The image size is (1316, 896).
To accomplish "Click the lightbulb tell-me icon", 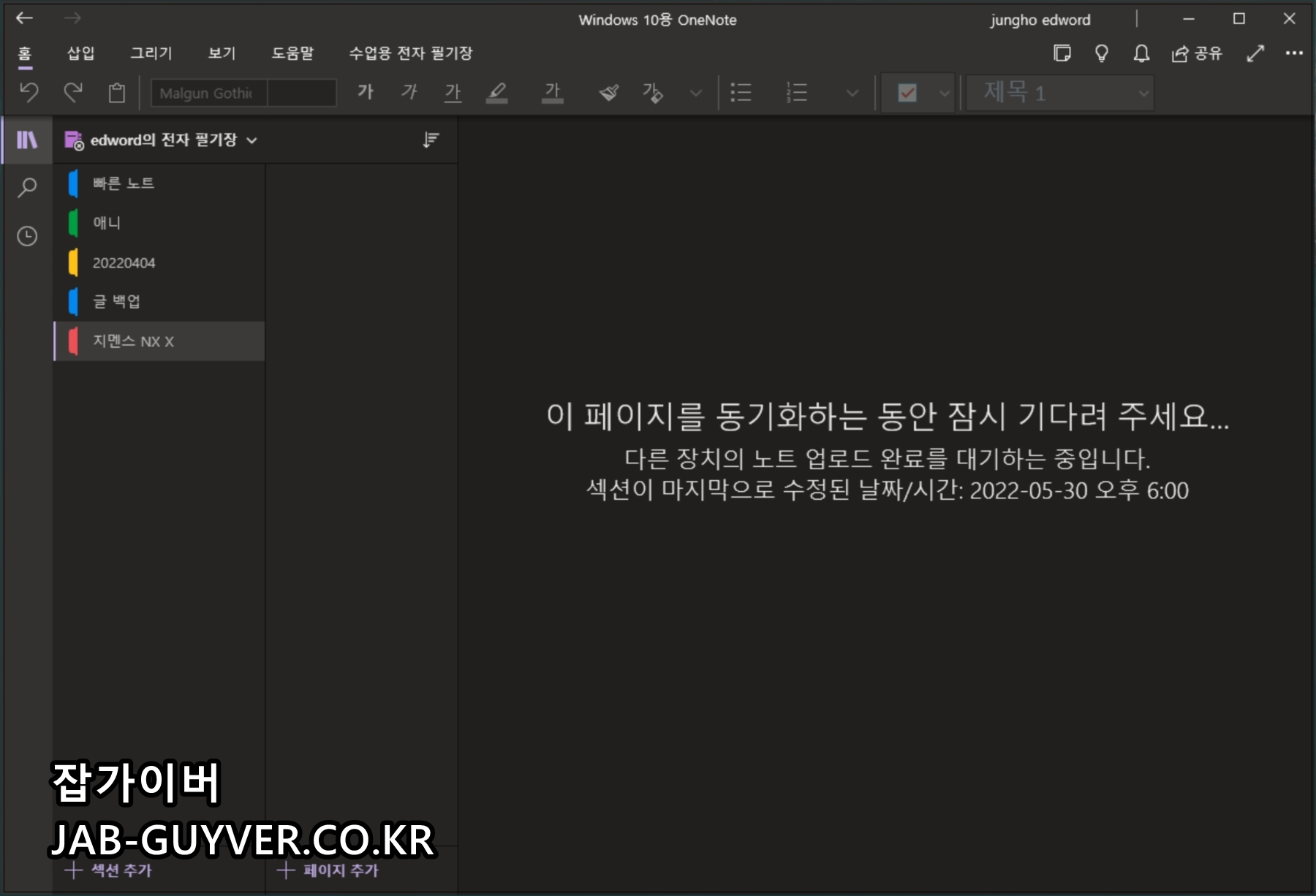I will click(x=1102, y=53).
